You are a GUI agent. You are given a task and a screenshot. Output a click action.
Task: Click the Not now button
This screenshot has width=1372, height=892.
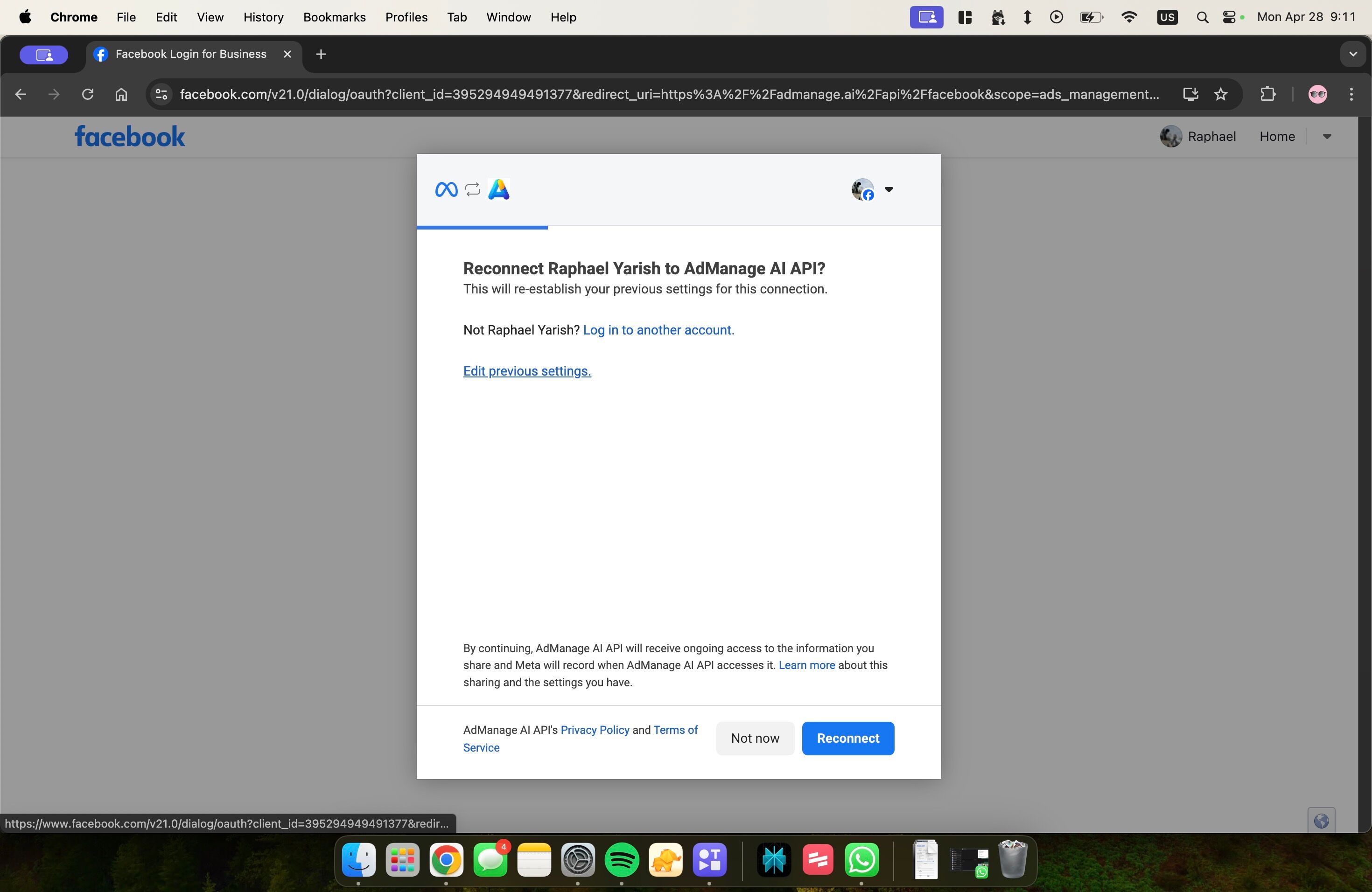pyautogui.click(x=755, y=738)
